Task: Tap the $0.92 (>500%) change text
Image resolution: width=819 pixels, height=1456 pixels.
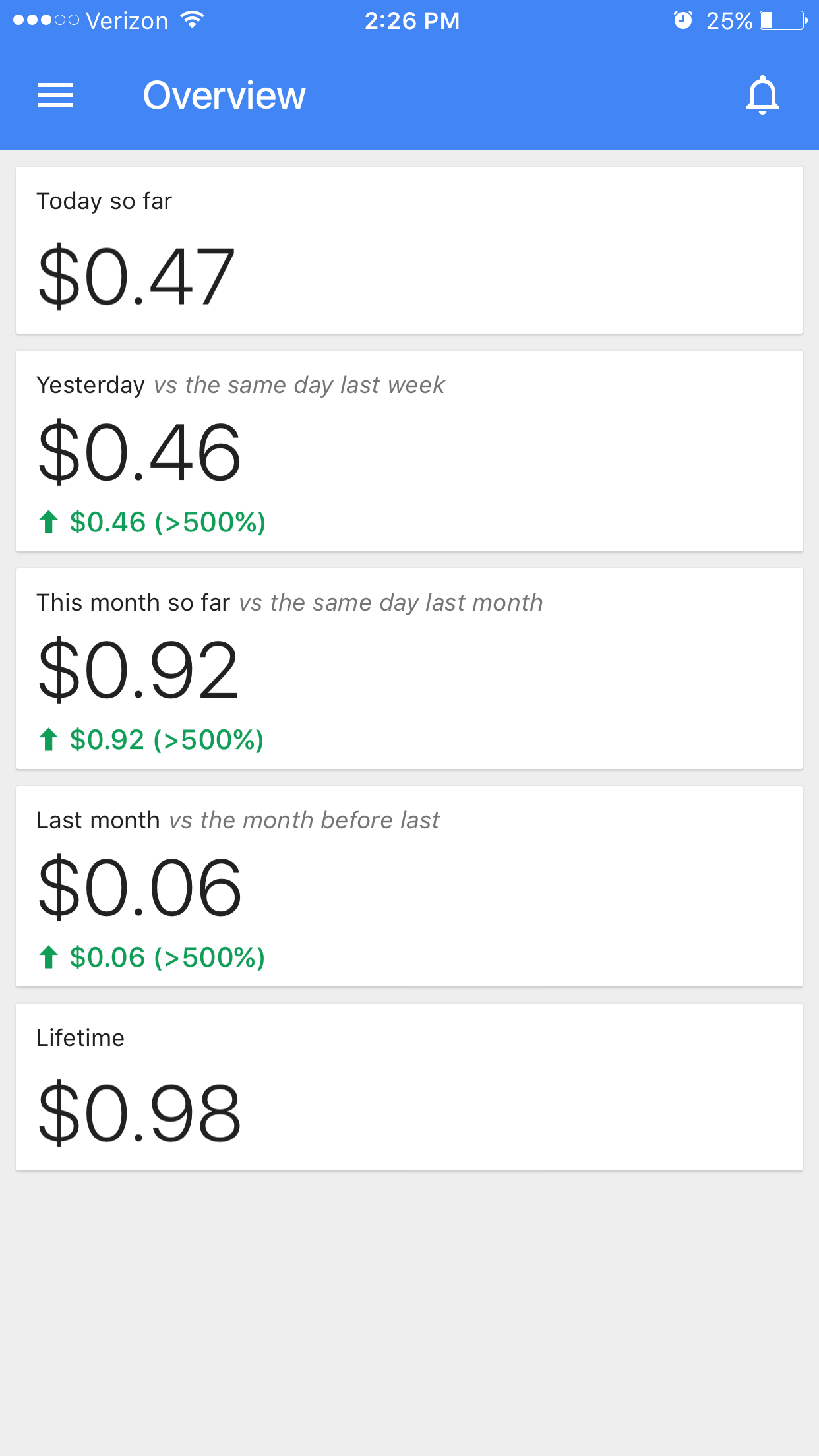Action: pyautogui.click(x=167, y=740)
